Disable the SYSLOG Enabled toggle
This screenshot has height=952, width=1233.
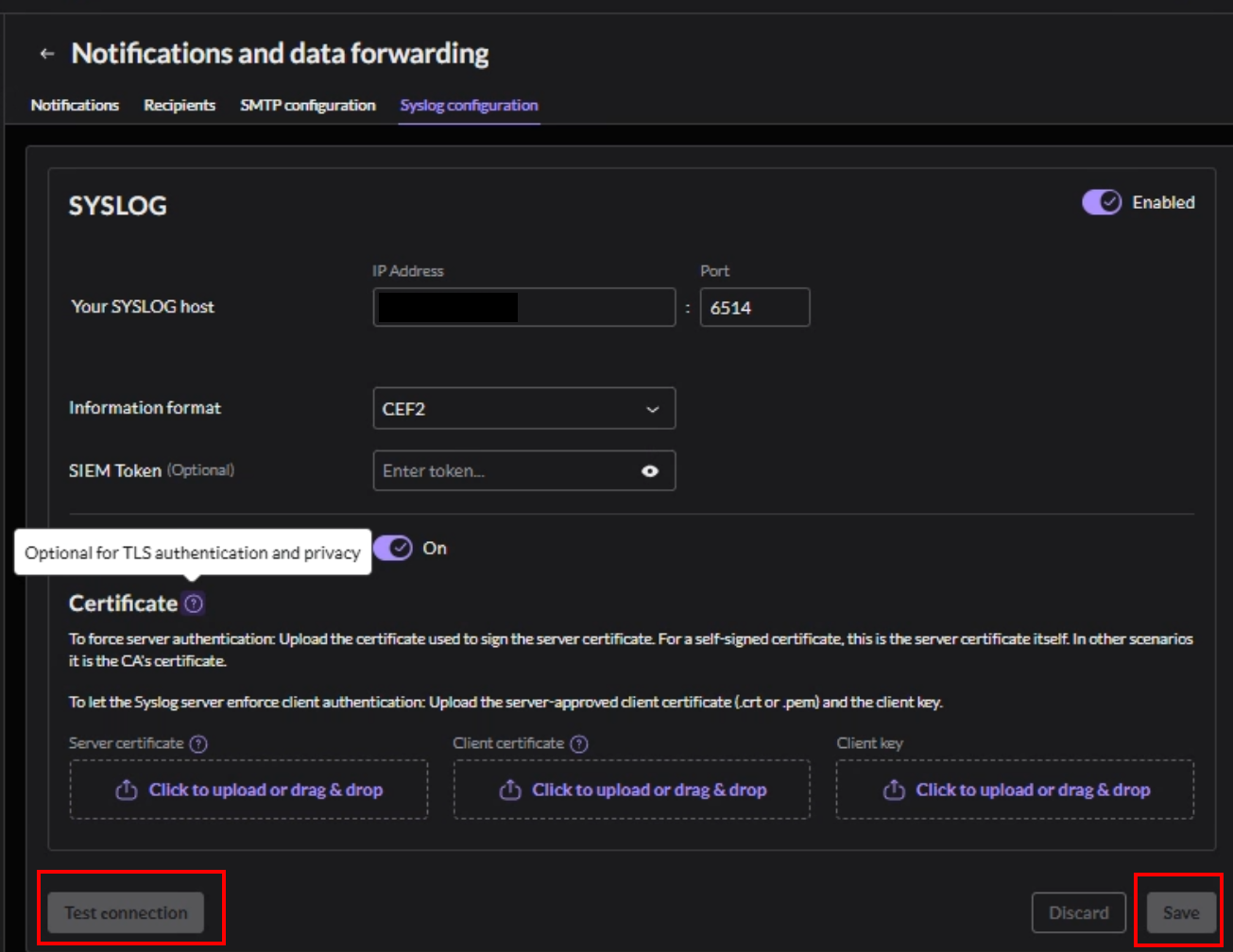pyautogui.click(x=1102, y=202)
